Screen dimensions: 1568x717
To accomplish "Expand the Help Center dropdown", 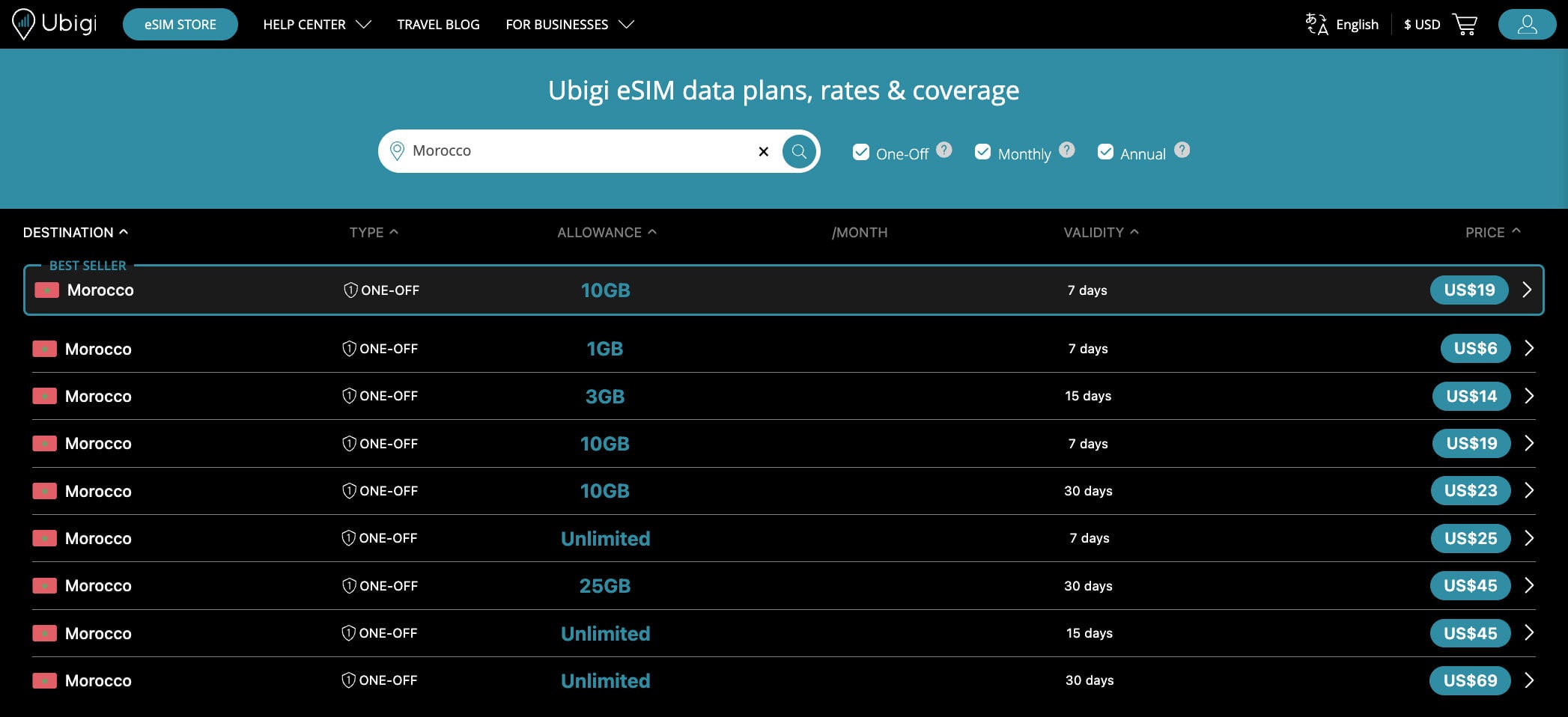I will [317, 25].
